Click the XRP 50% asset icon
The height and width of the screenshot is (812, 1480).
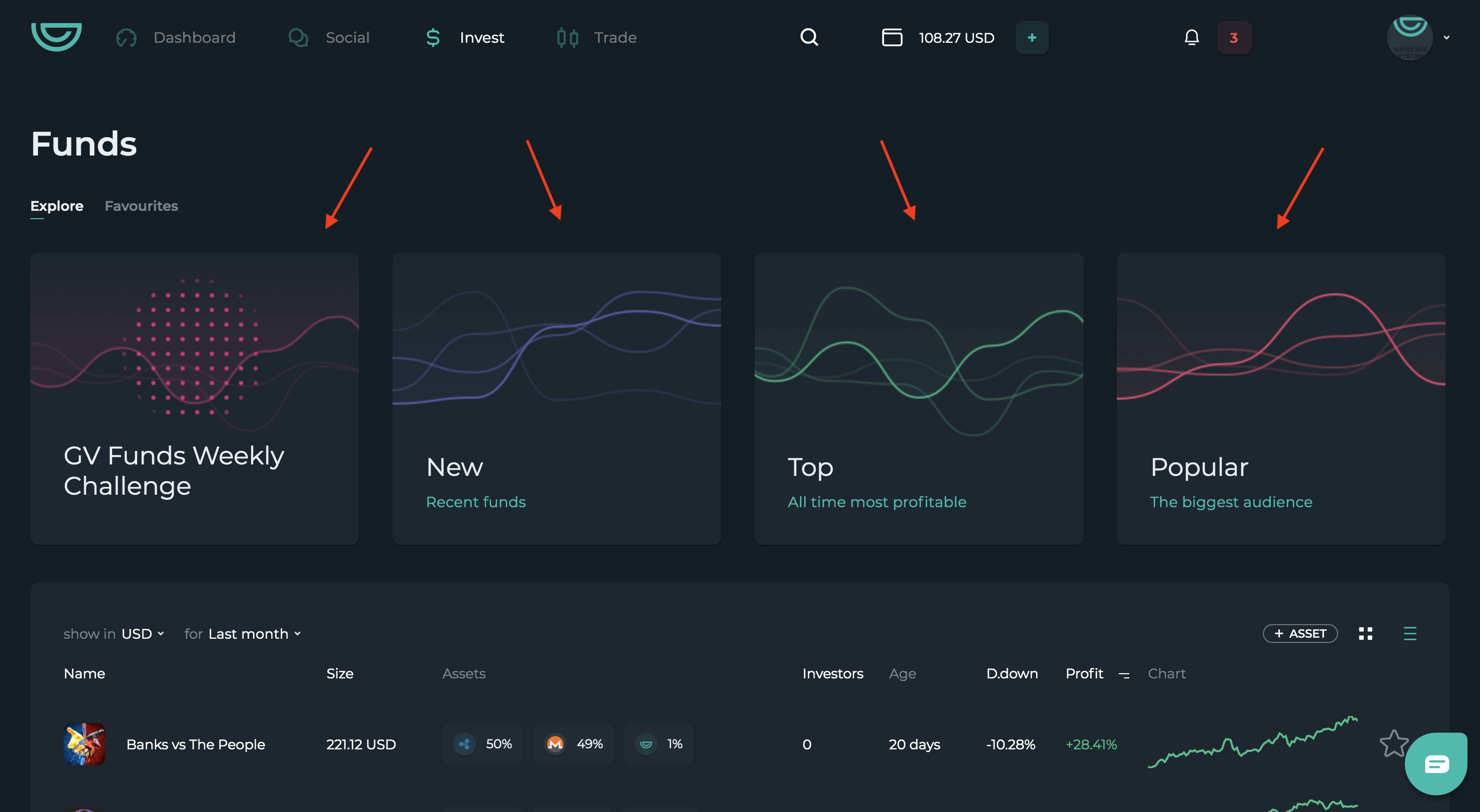464,744
